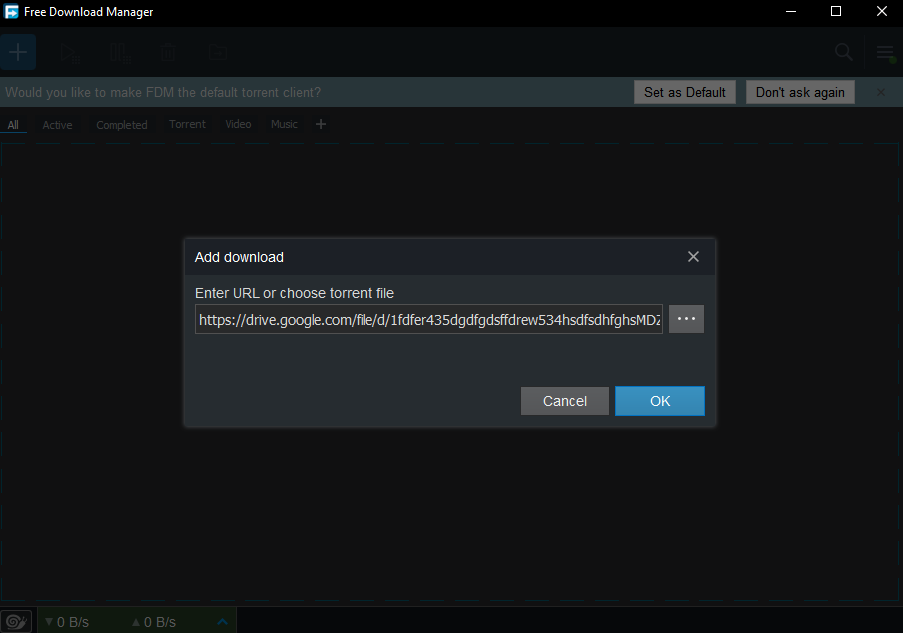Open the hamburger main menu
This screenshot has height=633, width=903.
pos(885,53)
